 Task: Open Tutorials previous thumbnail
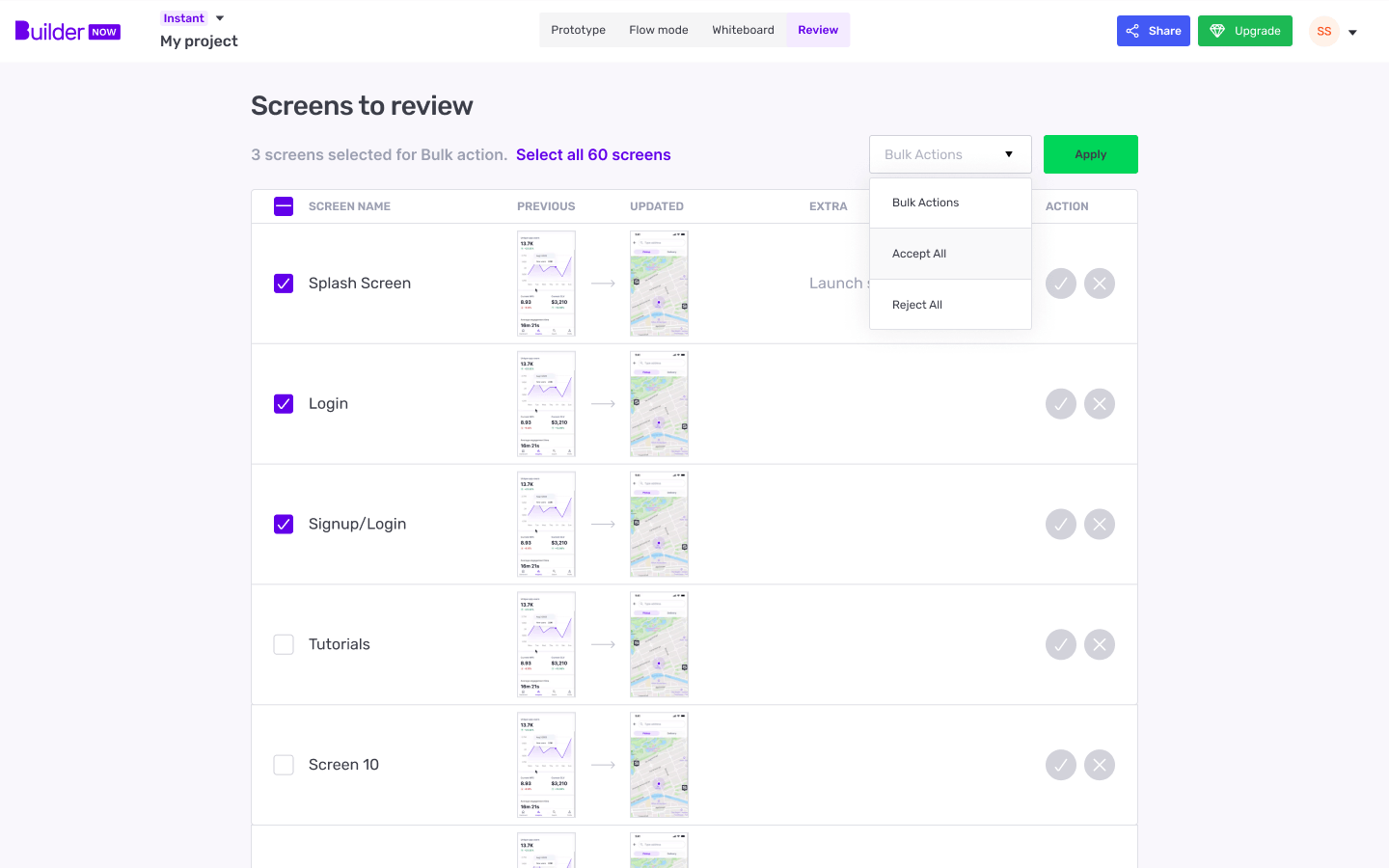tap(546, 644)
